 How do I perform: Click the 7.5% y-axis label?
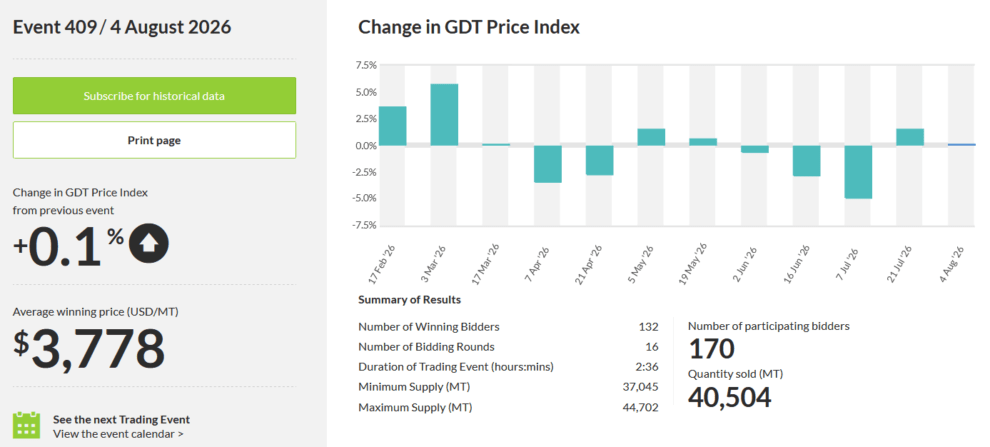coord(367,65)
